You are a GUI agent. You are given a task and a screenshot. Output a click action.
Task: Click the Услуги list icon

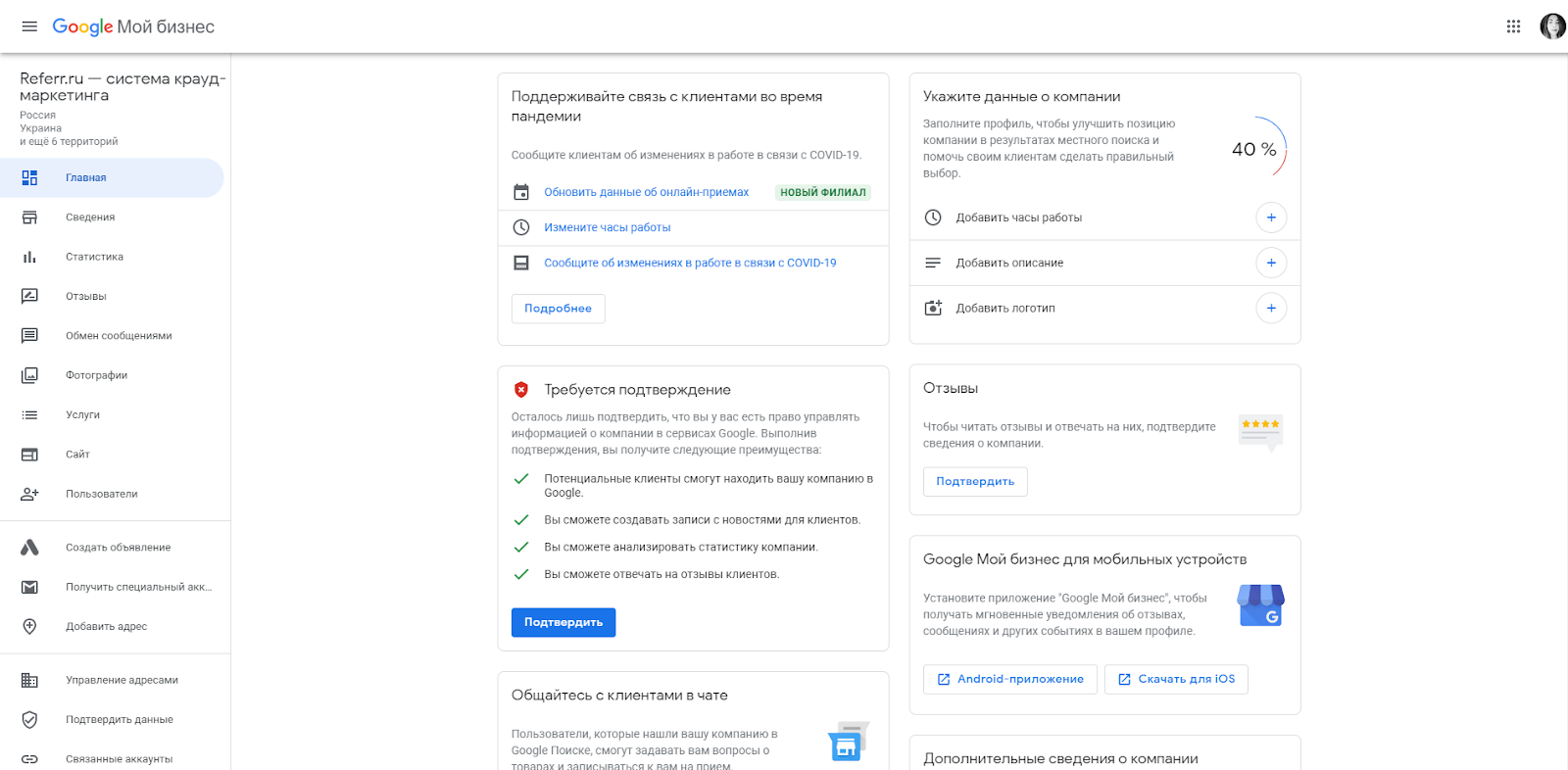click(29, 414)
